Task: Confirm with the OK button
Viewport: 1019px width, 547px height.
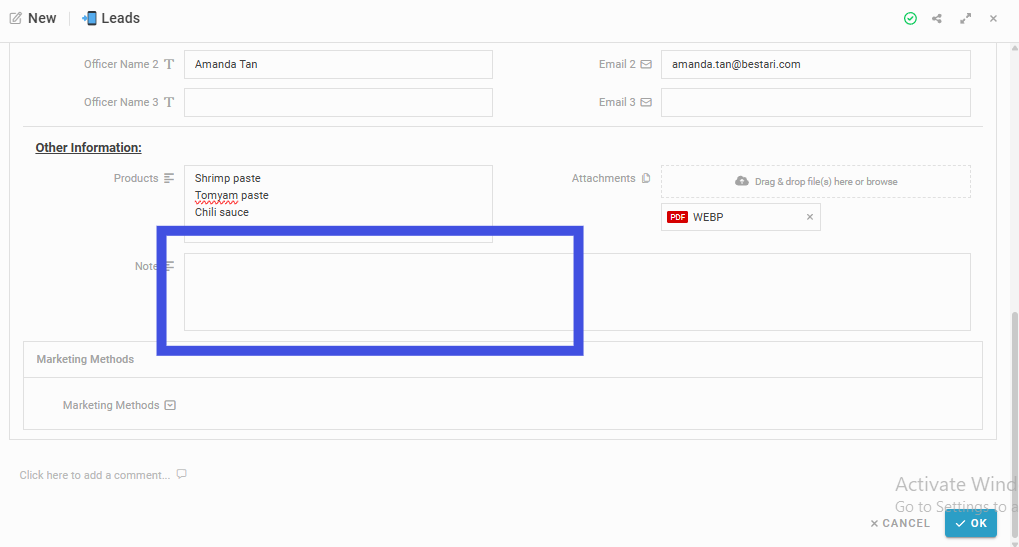Action: coord(971,523)
